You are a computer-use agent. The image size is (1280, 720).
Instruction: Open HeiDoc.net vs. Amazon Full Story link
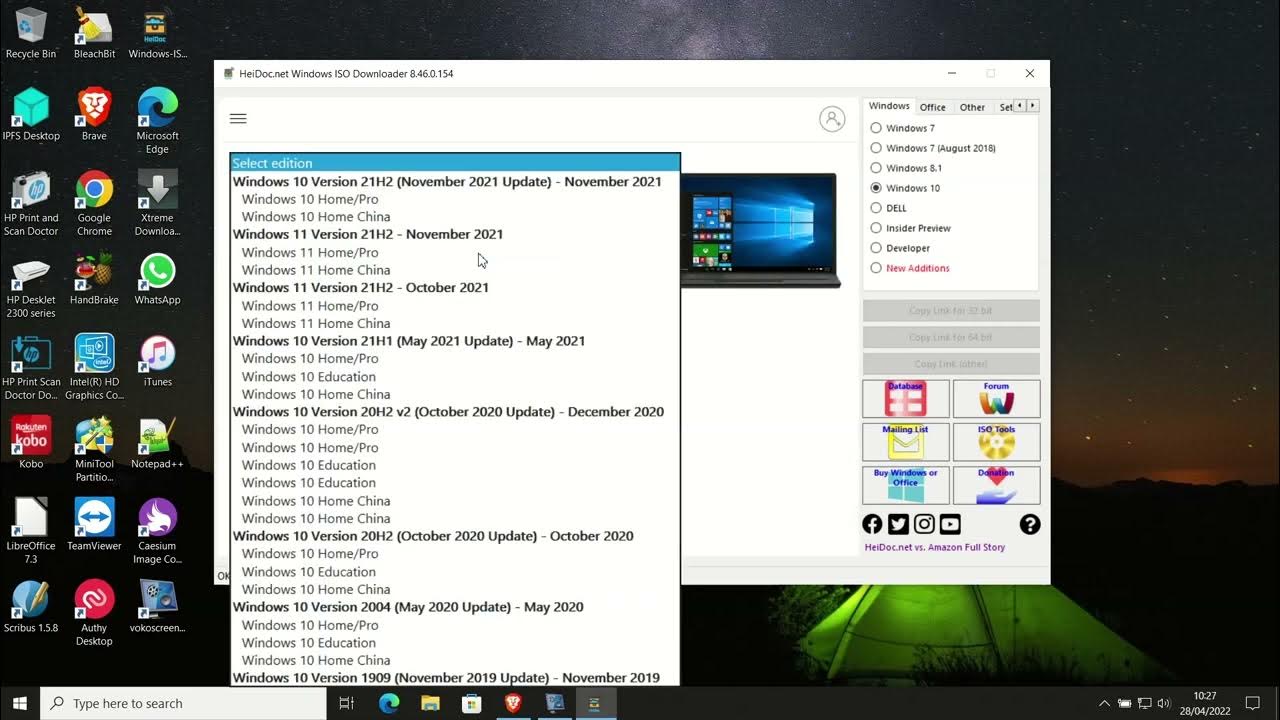point(935,547)
